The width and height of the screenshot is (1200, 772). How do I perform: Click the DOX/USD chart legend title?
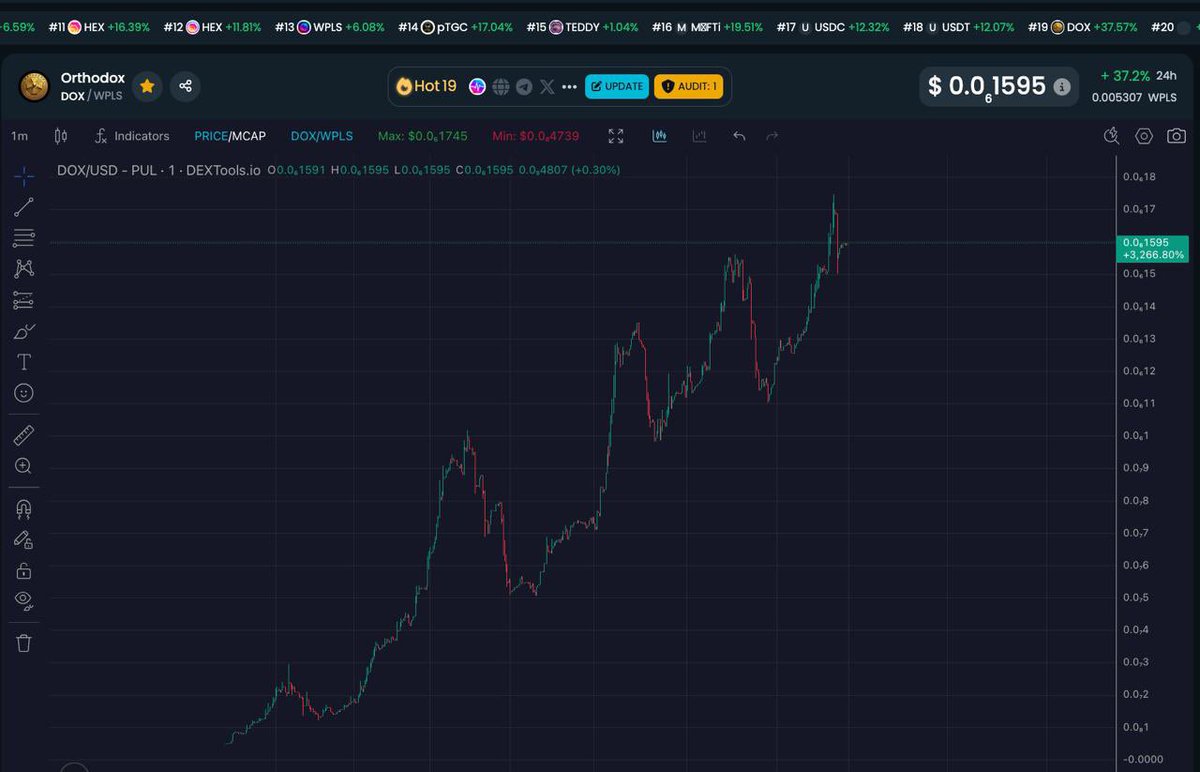[159, 171]
